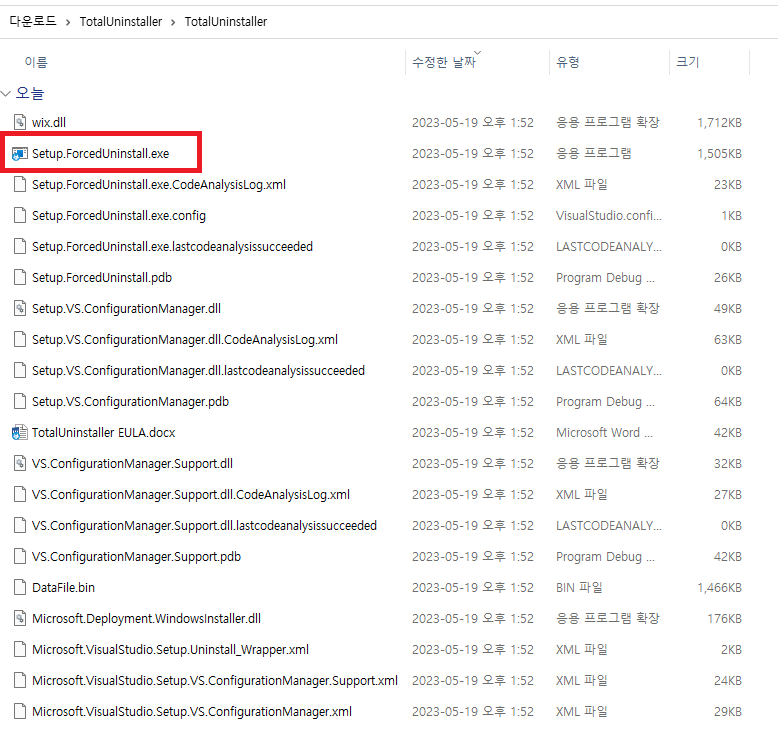Select file name Microsoft.VisualStudio.Setup.Uninstall_Wrapper.xml
This screenshot has width=778, height=750.
(x=170, y=649)
